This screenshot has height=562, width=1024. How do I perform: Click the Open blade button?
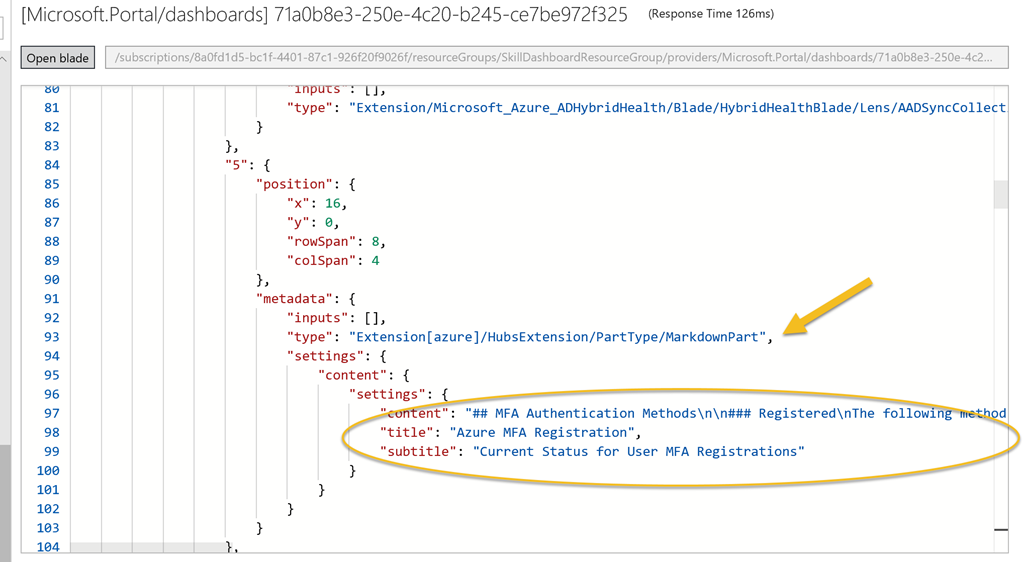click(x=58, y=57)
